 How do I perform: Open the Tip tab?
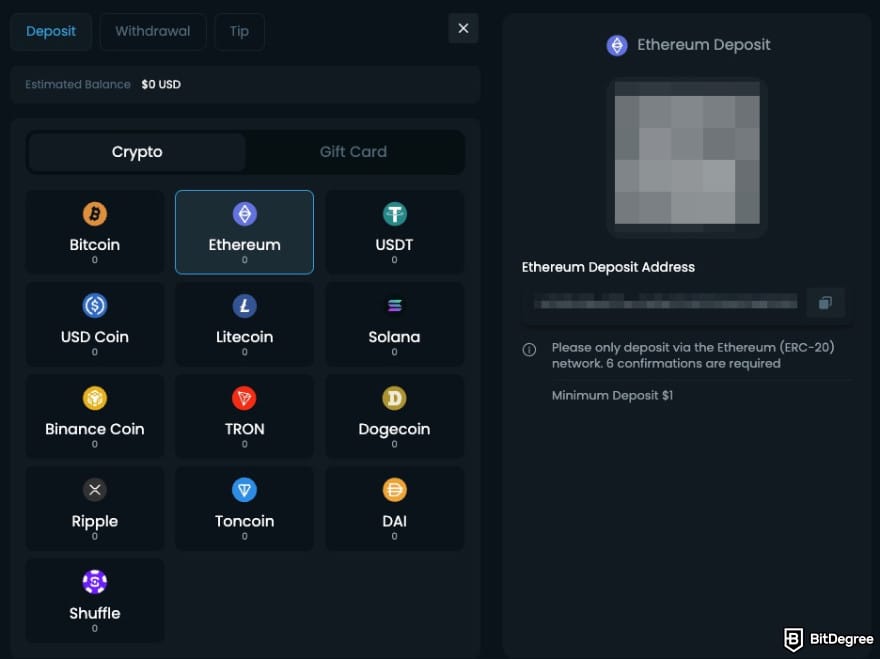(x=239, y=31)
